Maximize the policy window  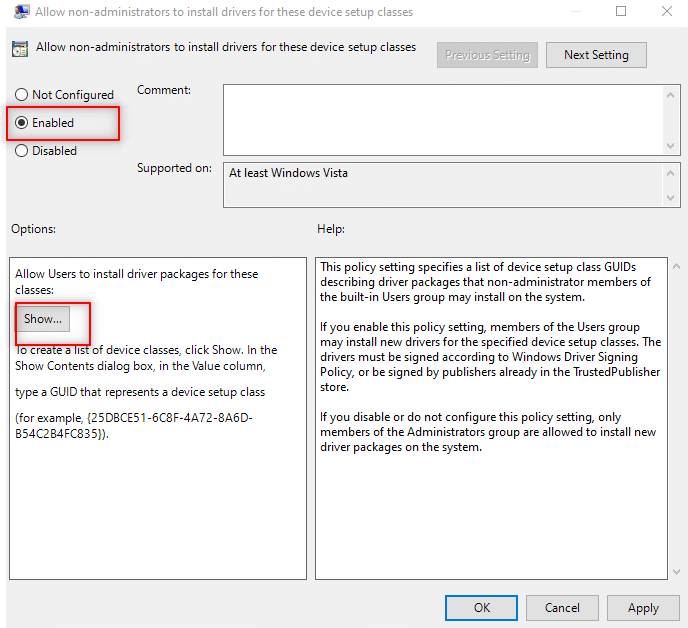coord(621,11)
